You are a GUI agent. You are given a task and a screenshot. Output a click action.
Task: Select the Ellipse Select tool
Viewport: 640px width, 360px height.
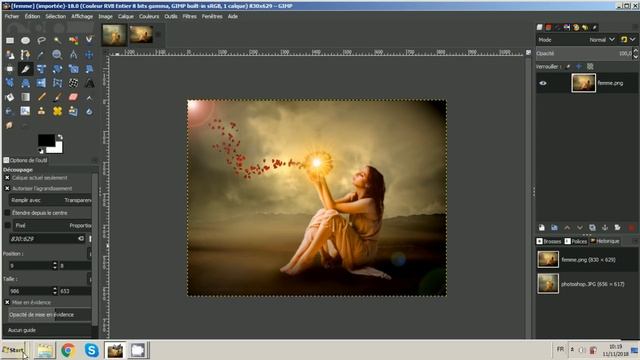(x=25, y=40)
